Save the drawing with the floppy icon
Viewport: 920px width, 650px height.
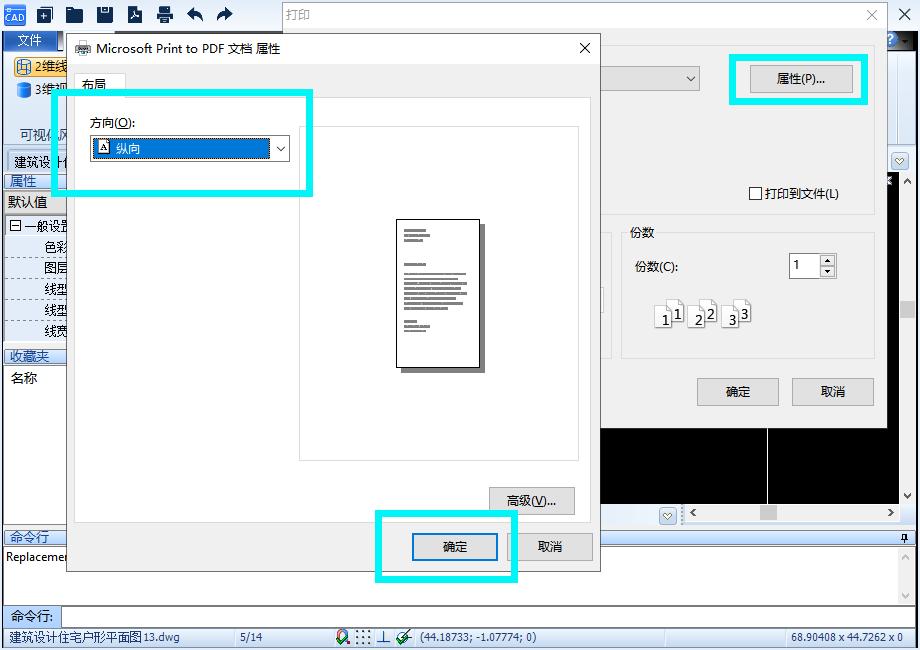tap(104, 15)
